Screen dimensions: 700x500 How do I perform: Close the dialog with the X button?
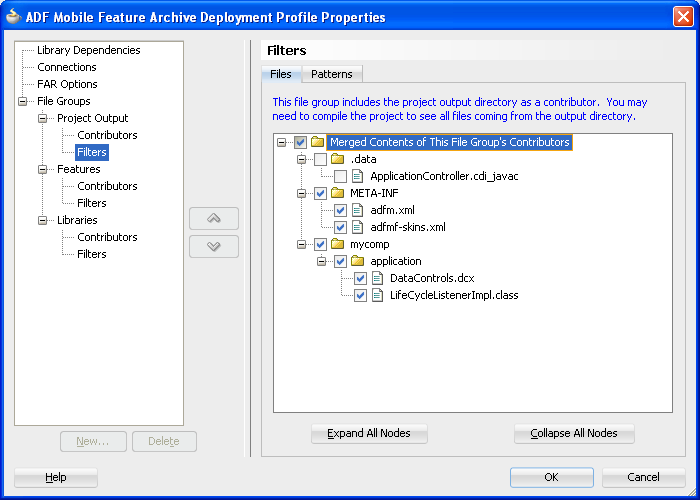(x=683, y=17)
